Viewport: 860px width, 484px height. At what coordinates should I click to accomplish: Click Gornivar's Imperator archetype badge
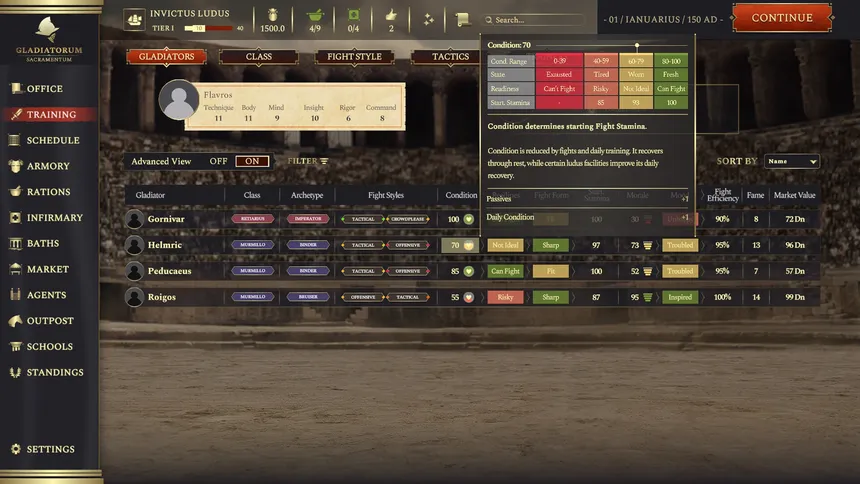tap(308, 218)
